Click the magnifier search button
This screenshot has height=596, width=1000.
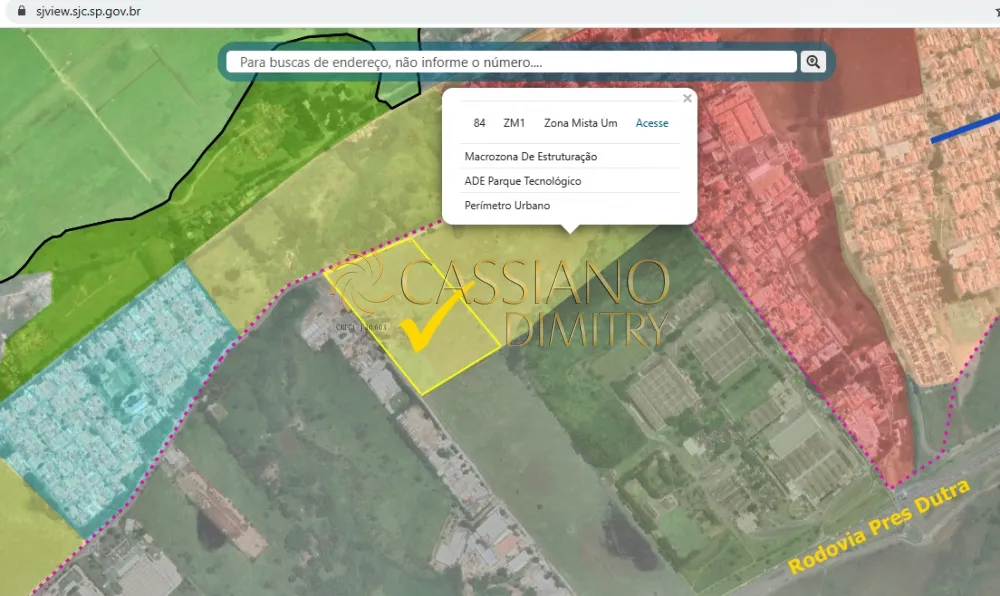813,62
